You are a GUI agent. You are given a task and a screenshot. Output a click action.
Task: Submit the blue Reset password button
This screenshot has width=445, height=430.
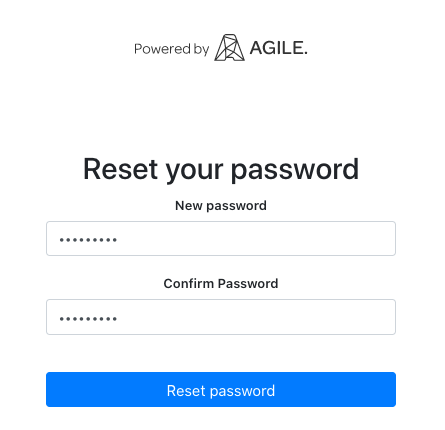click(x=221, y=390)
